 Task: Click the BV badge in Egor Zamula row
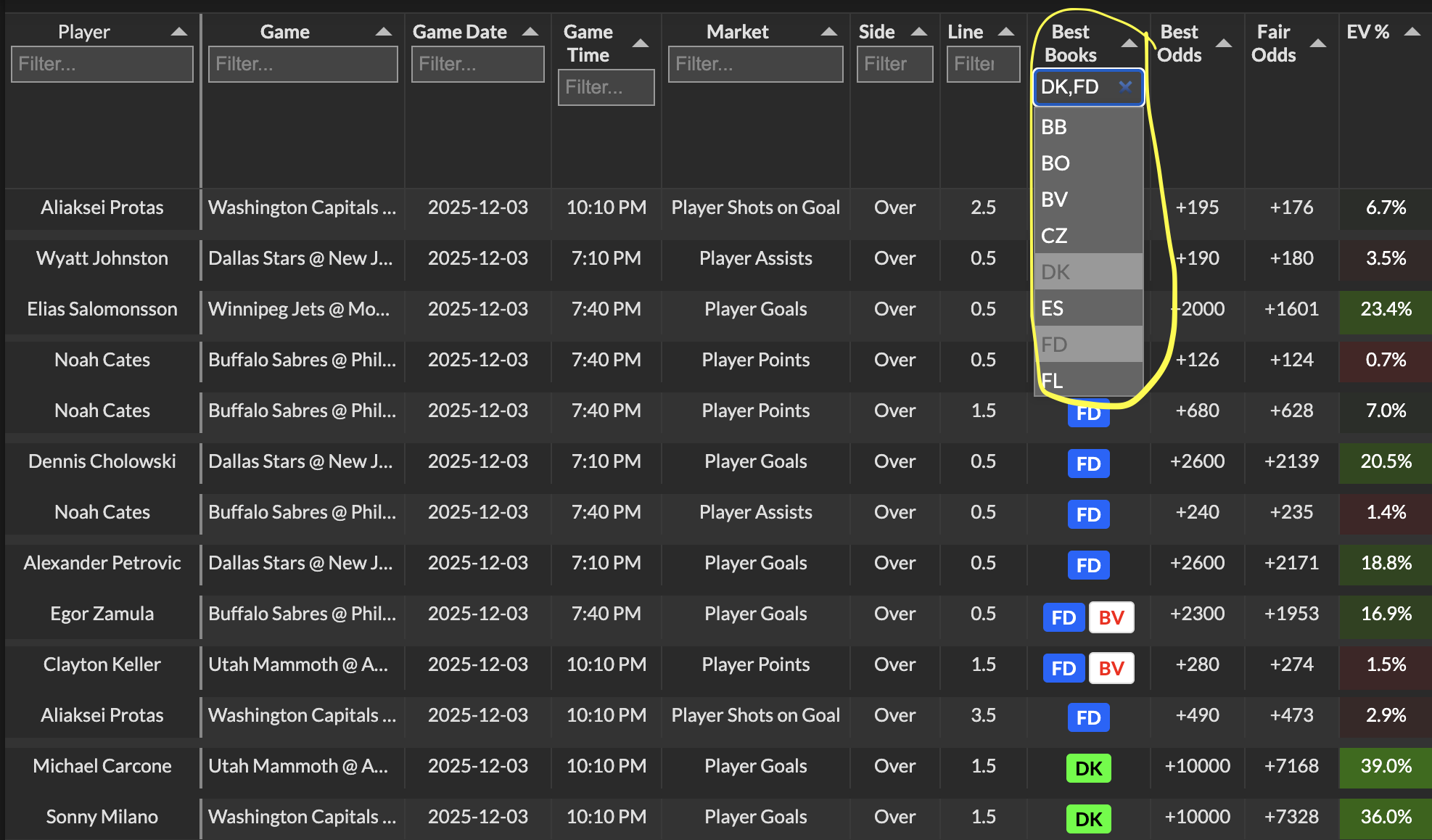(1111, 618)
